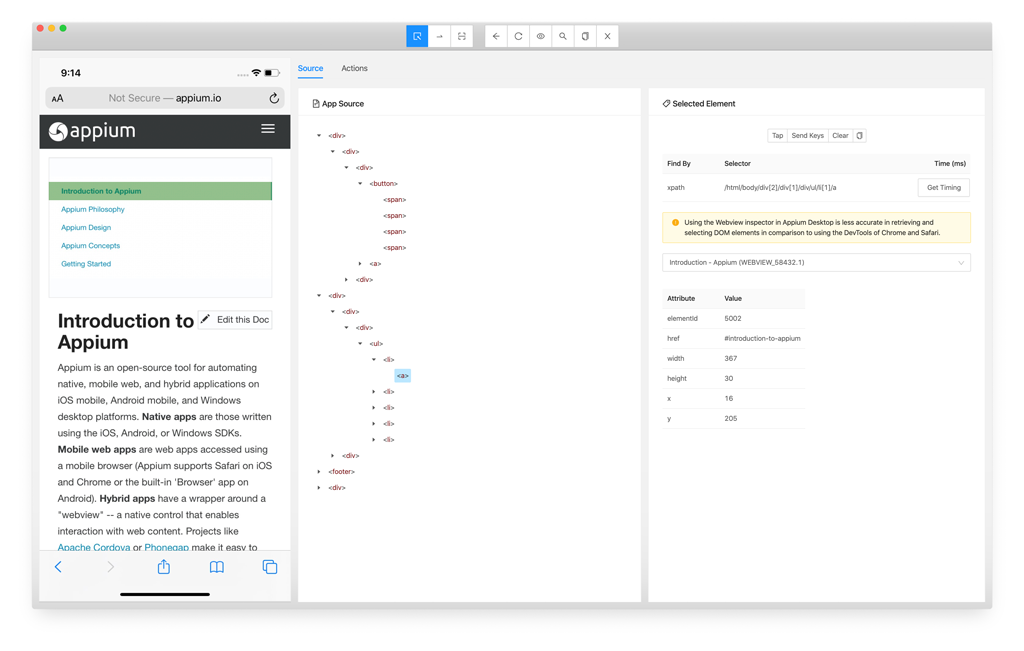1024x651 pixels.
Task: Reload the page in Safari address bar
Action: (x=274, y=98)
